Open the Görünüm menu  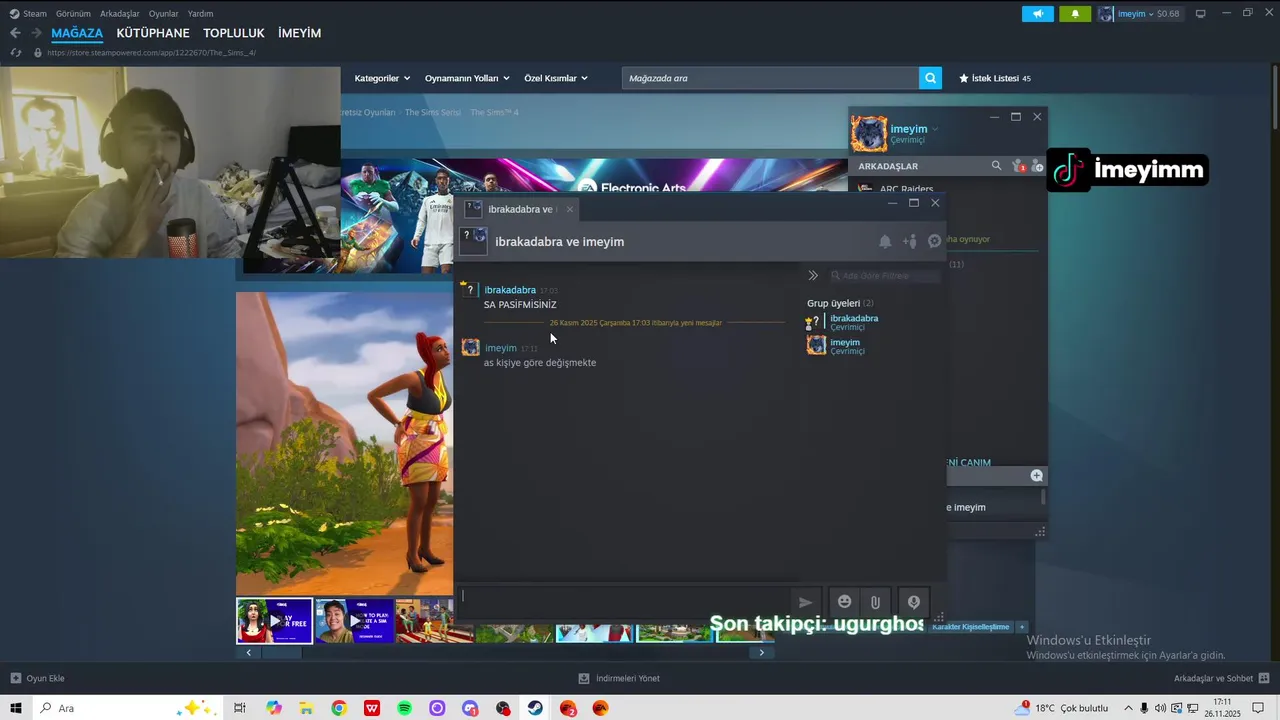click(x=73, y=14)
